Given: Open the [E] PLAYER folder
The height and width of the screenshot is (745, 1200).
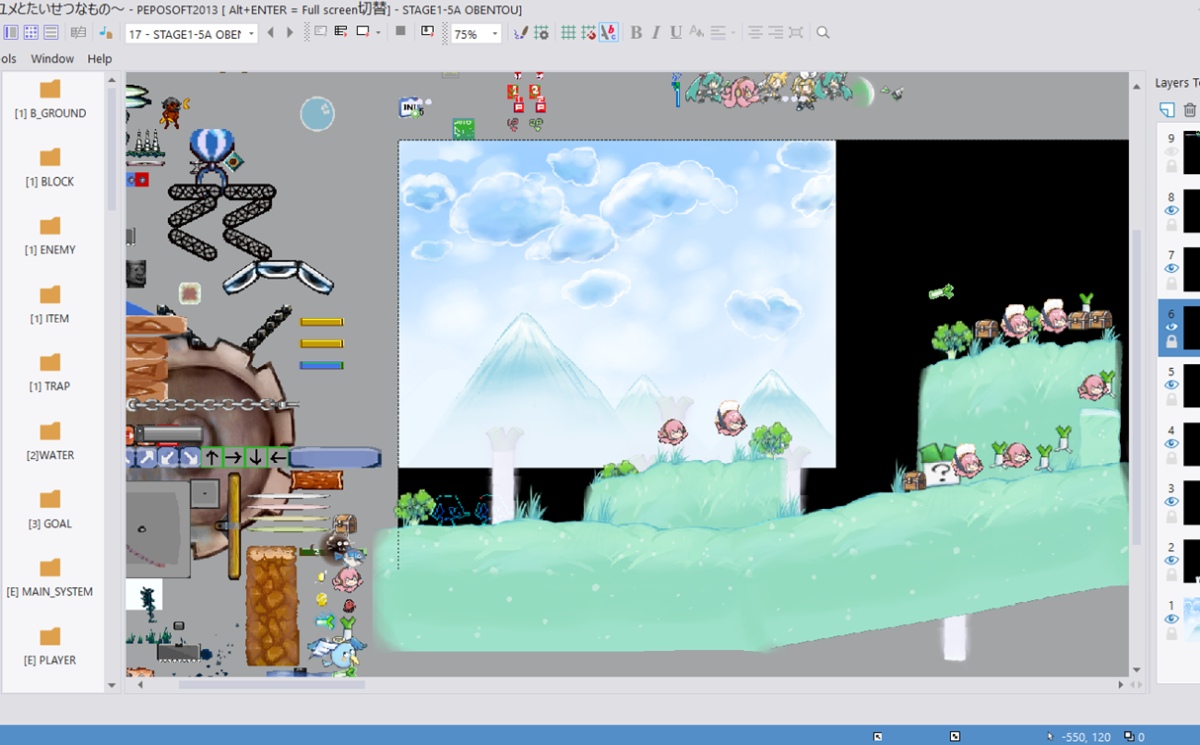Looking at the screenshot, I should point(50,646).
